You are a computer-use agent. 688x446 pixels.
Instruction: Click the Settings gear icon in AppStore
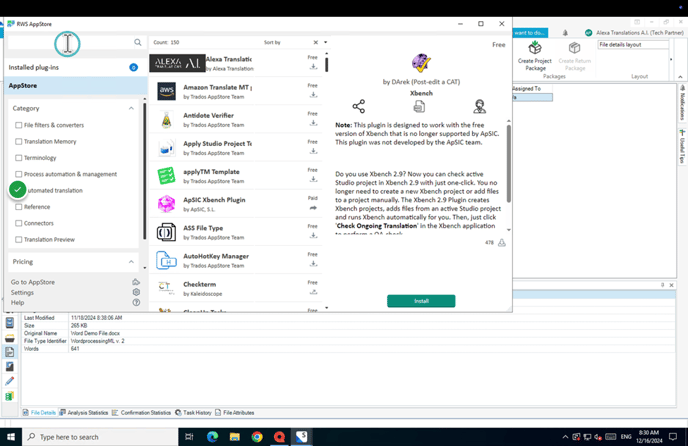pyautogui.click(x=136, y=292)
